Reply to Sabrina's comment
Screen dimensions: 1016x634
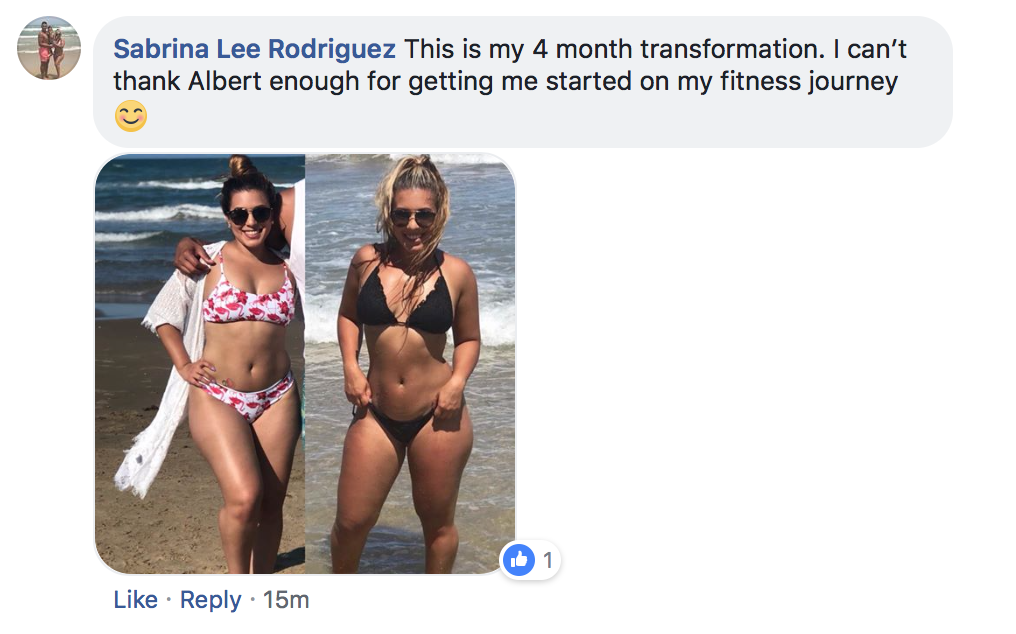pos(211,600)
